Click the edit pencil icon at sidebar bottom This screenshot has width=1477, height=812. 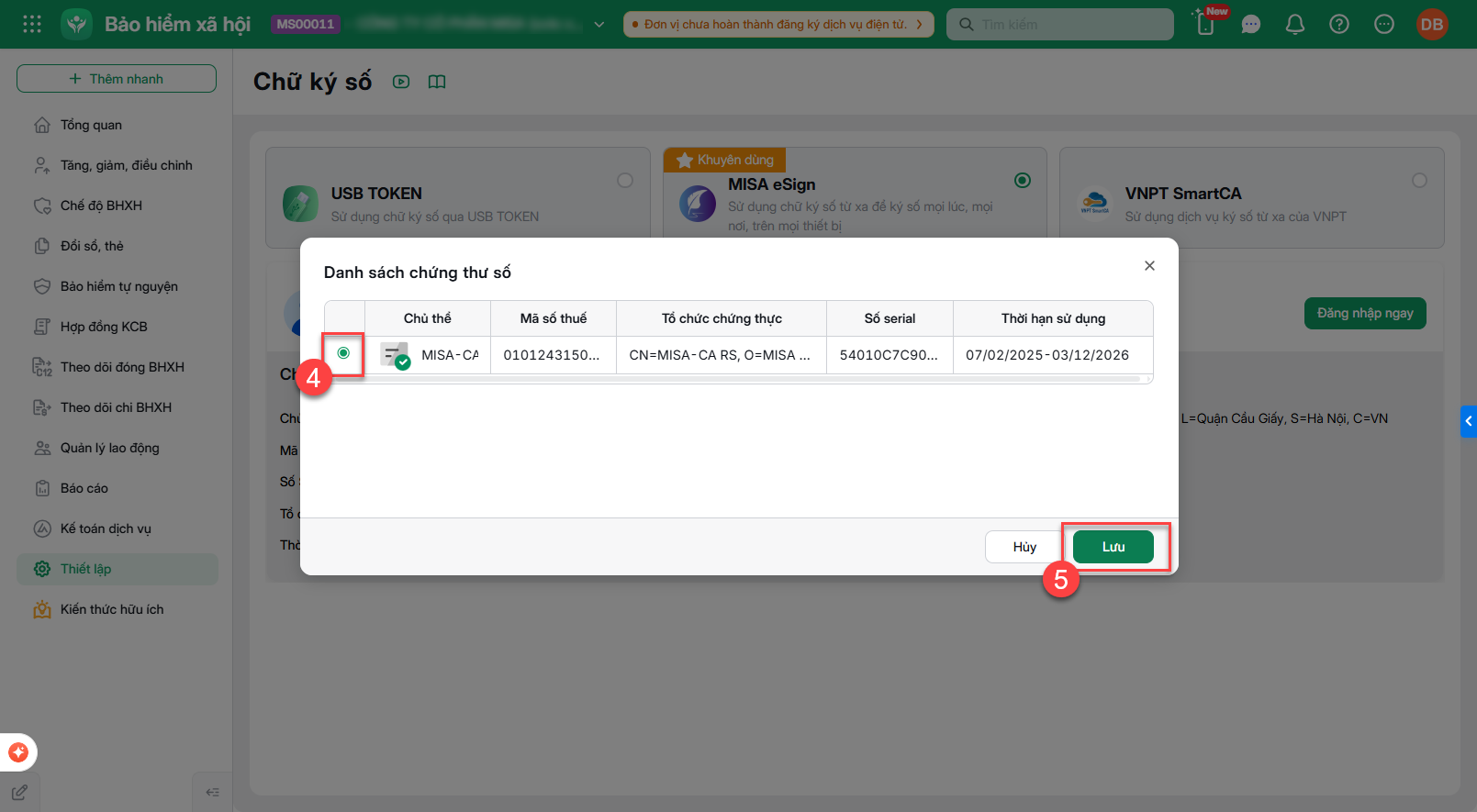tap(19, 792)
